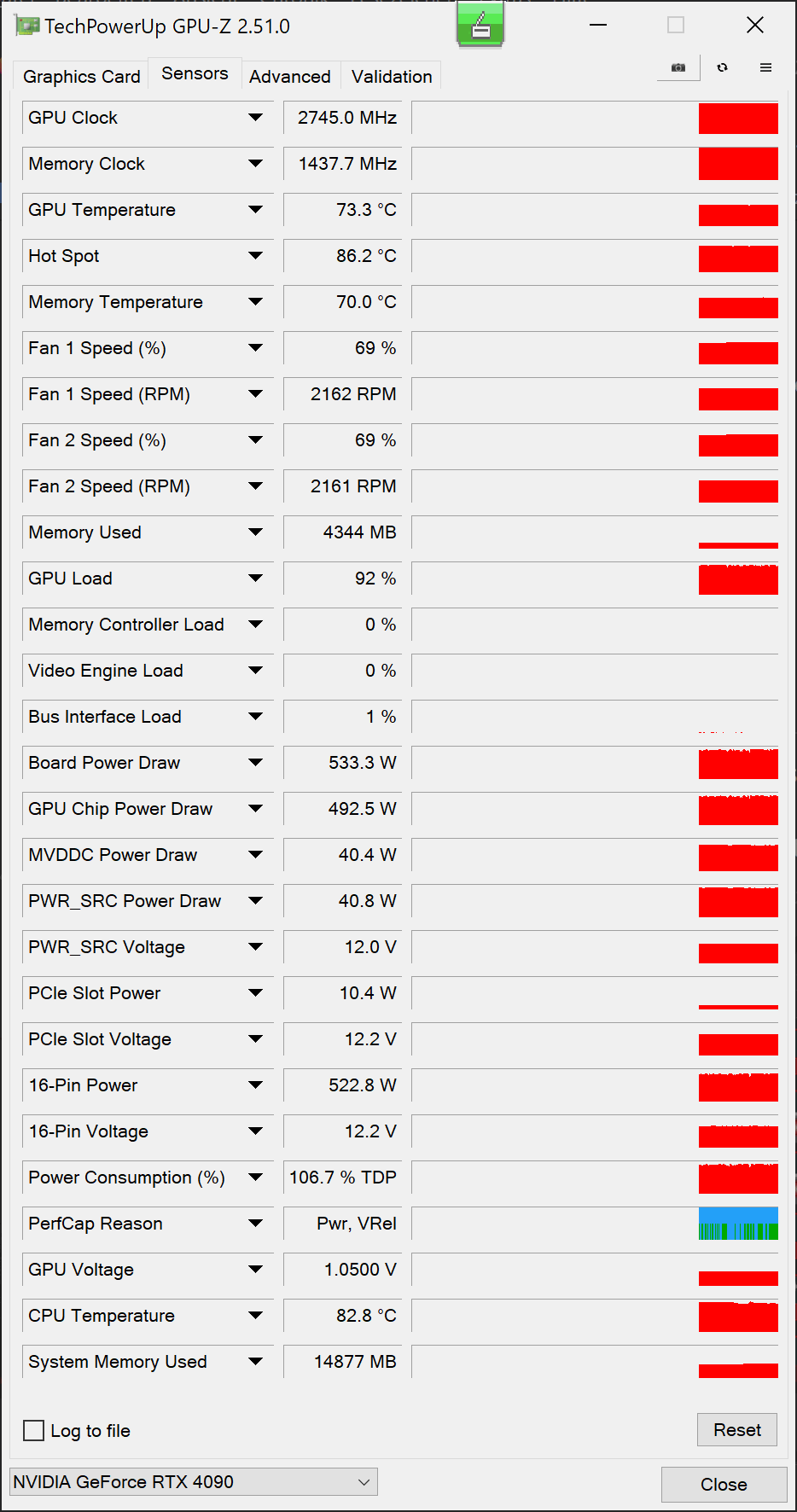Enable the Log to file checkbox

[x=34, y=1430]
